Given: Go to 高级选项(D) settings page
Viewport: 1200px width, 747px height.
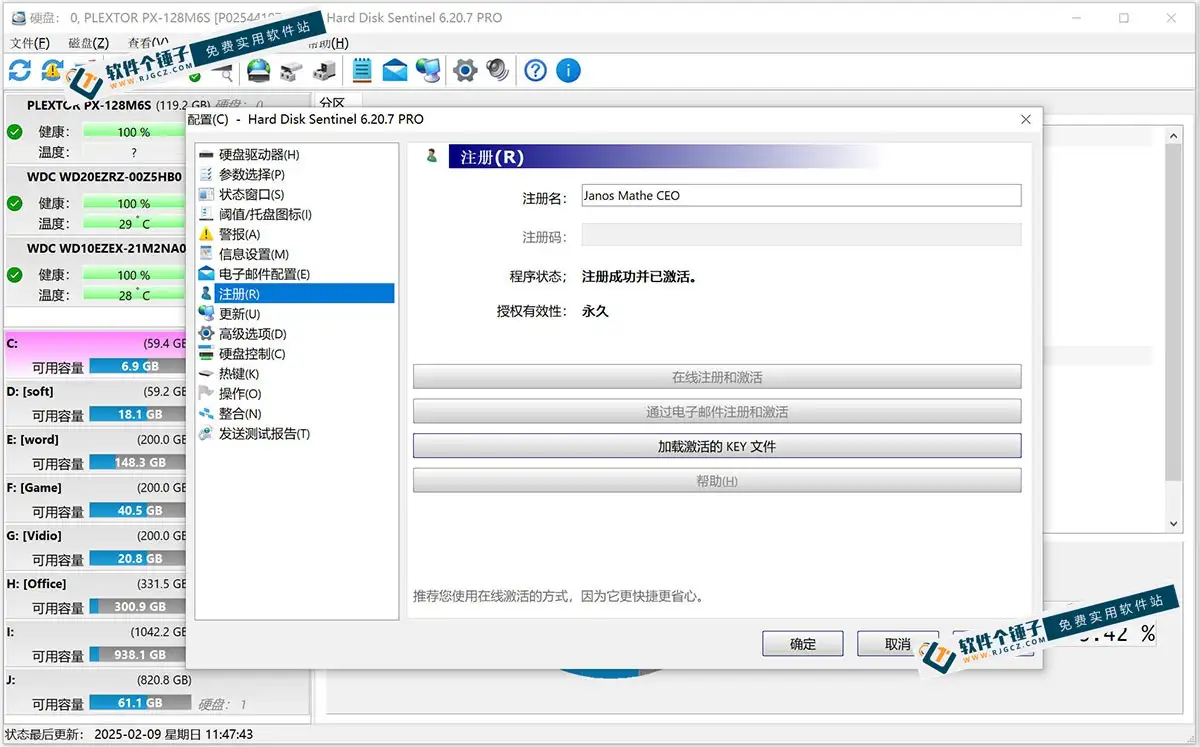Looking at the screenshot, I should coord(252,334).
